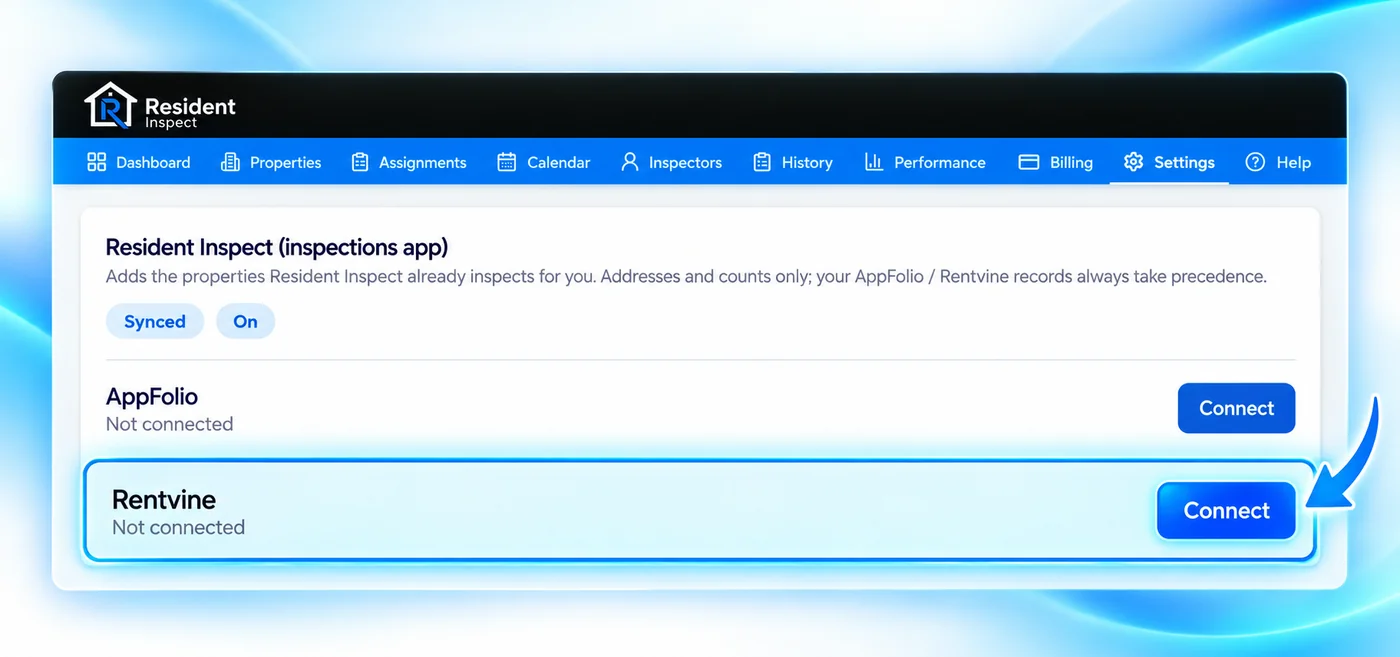Click the Calendar icon in navigation

(507, 162)
